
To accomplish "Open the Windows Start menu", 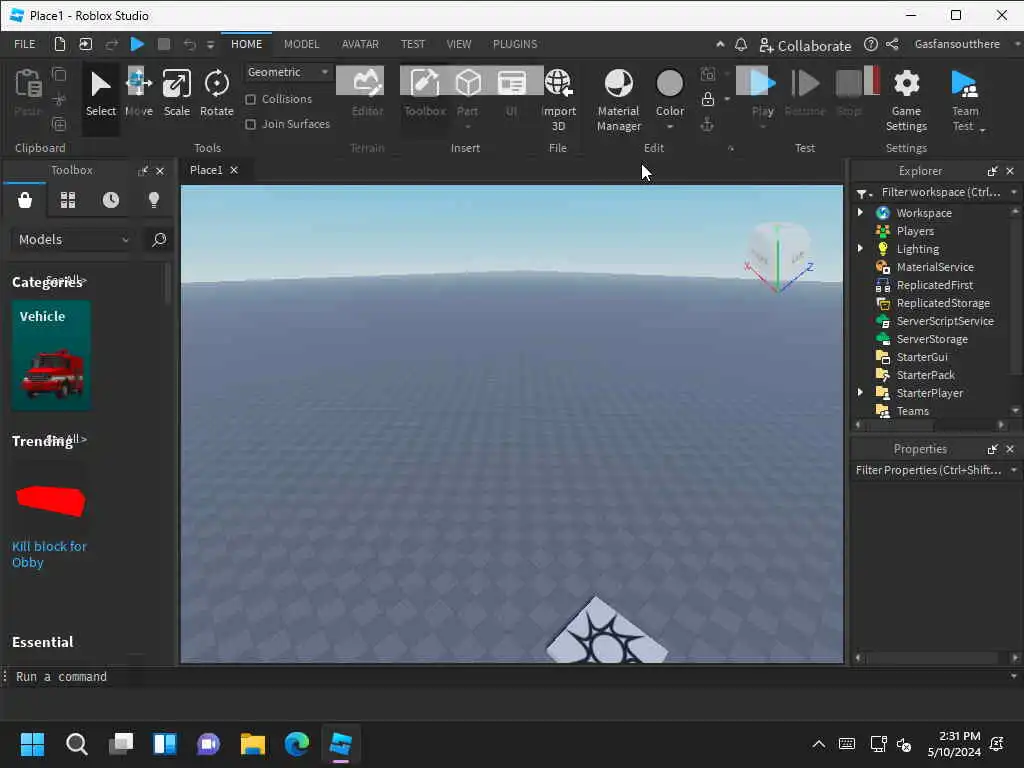I will (x=32, y=744).
